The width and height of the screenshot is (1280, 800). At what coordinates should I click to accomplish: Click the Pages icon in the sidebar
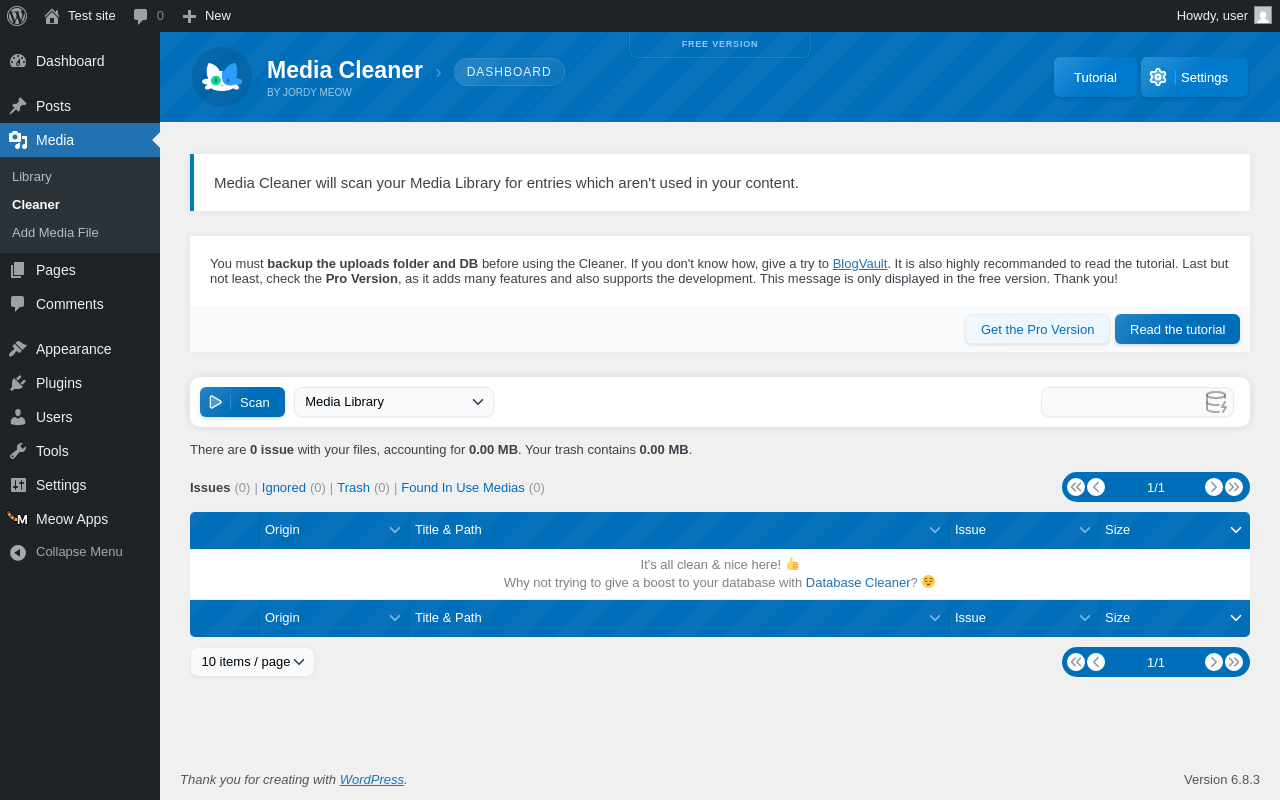[x=18, y=270]
